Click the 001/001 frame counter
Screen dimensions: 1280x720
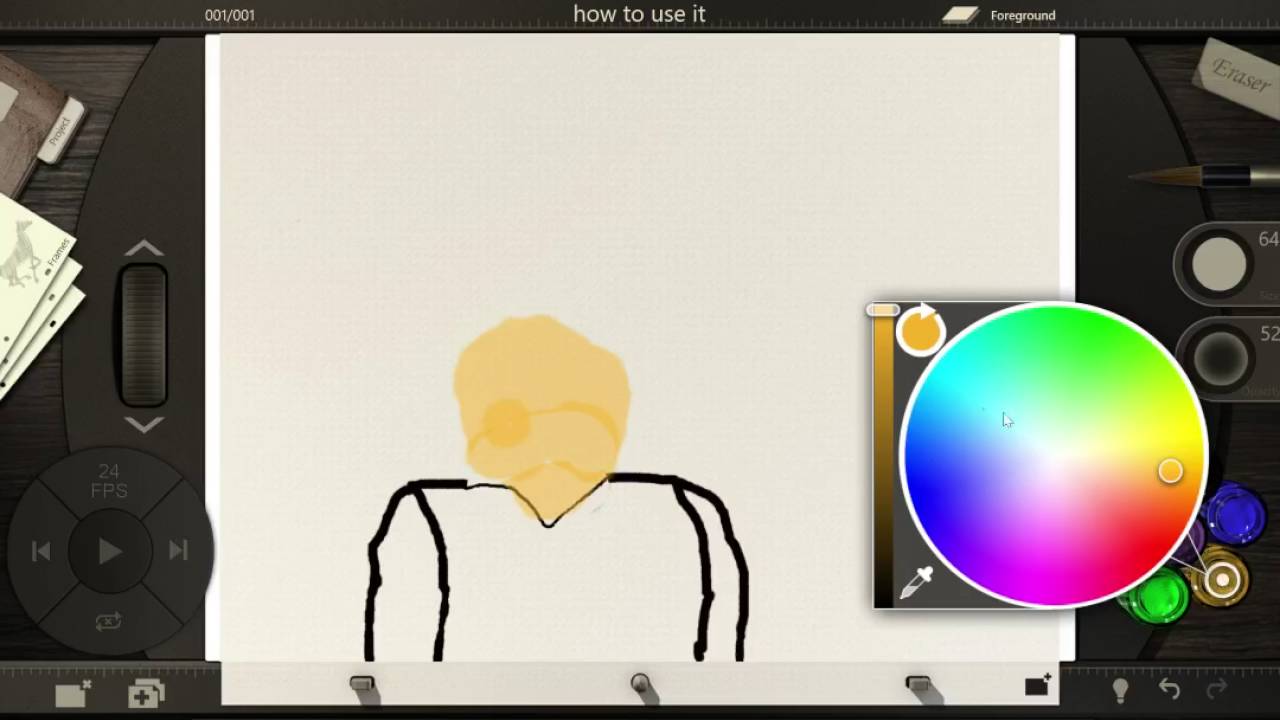(230, 15)
